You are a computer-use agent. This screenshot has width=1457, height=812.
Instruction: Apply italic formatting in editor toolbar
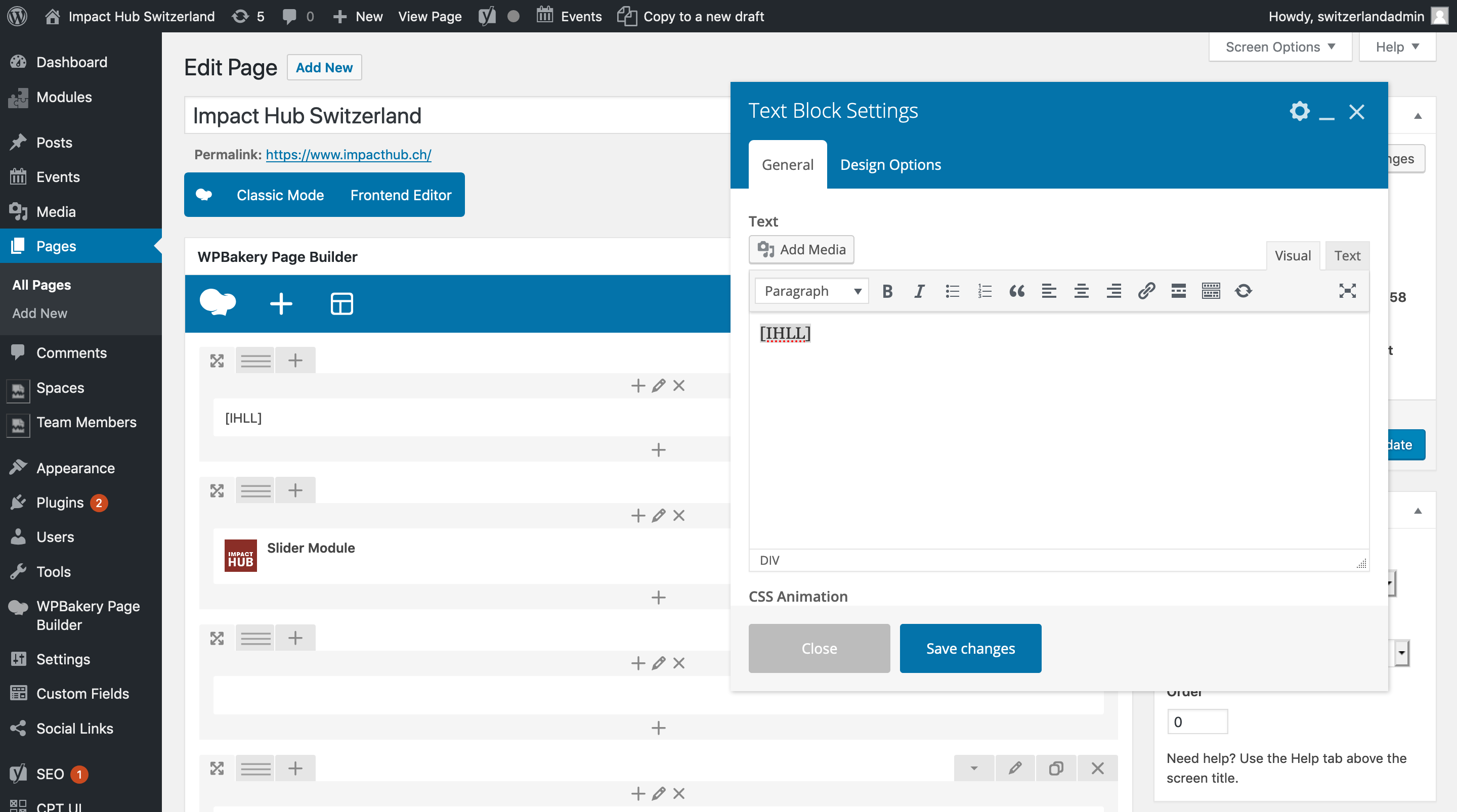click(919, 291)
